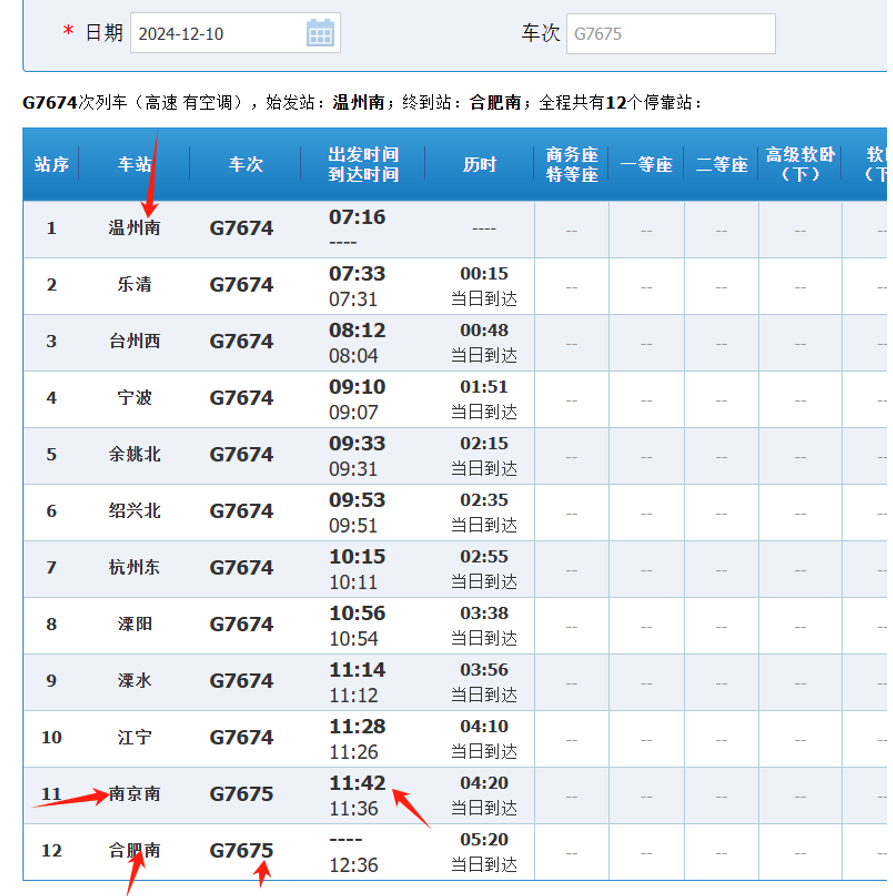The image size is (893, 896).
Task: Select the 宁波 station row
Action: point(135,398)
